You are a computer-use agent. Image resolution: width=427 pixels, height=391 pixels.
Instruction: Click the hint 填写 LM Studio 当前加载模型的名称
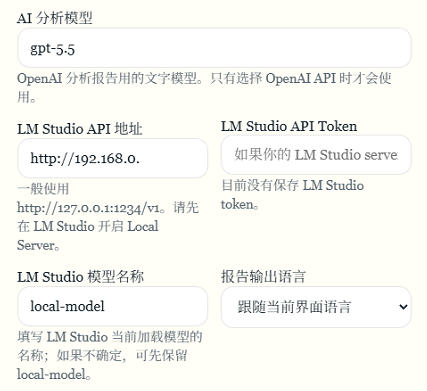tap(110, 356)
